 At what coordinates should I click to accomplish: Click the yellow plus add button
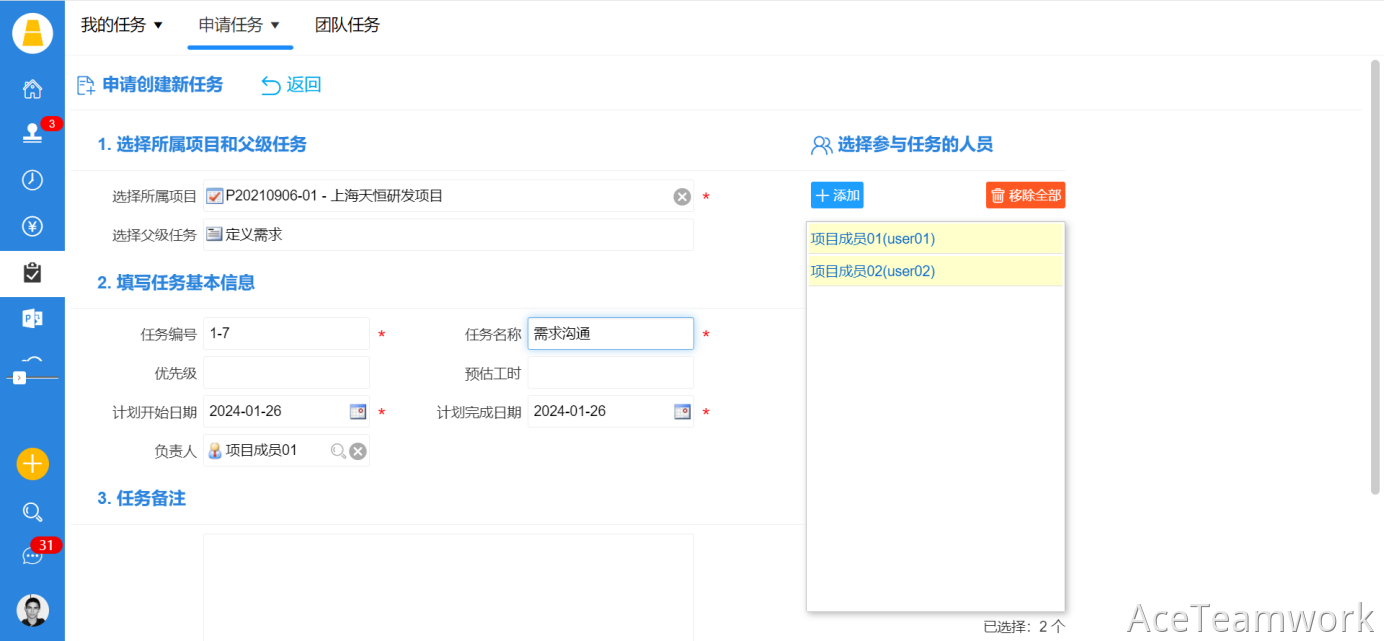(32, 464)
